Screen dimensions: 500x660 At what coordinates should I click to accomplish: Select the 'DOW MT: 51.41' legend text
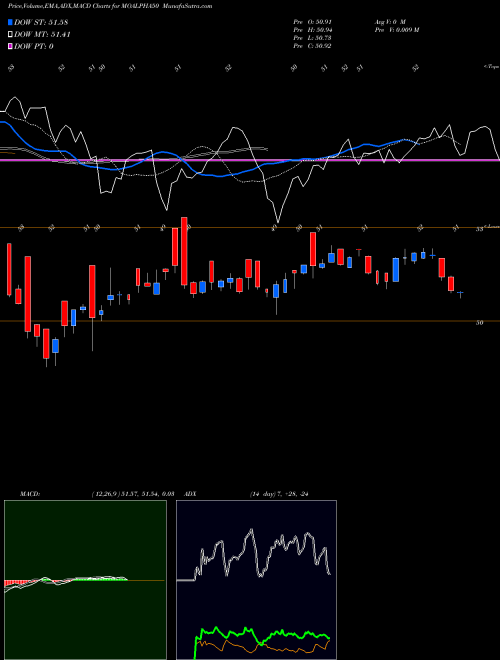pos(42,35)
